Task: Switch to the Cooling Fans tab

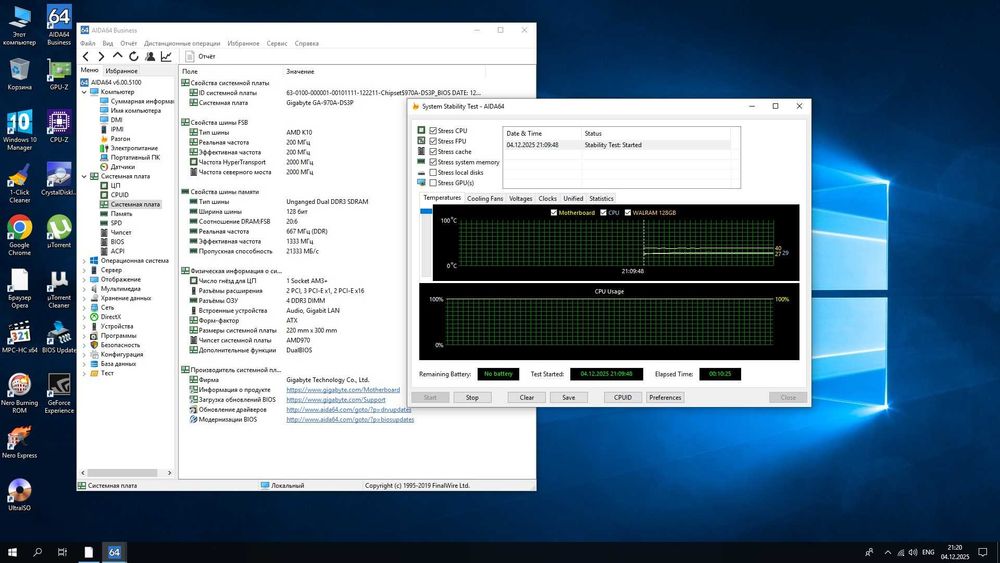Action: (485, 198)
